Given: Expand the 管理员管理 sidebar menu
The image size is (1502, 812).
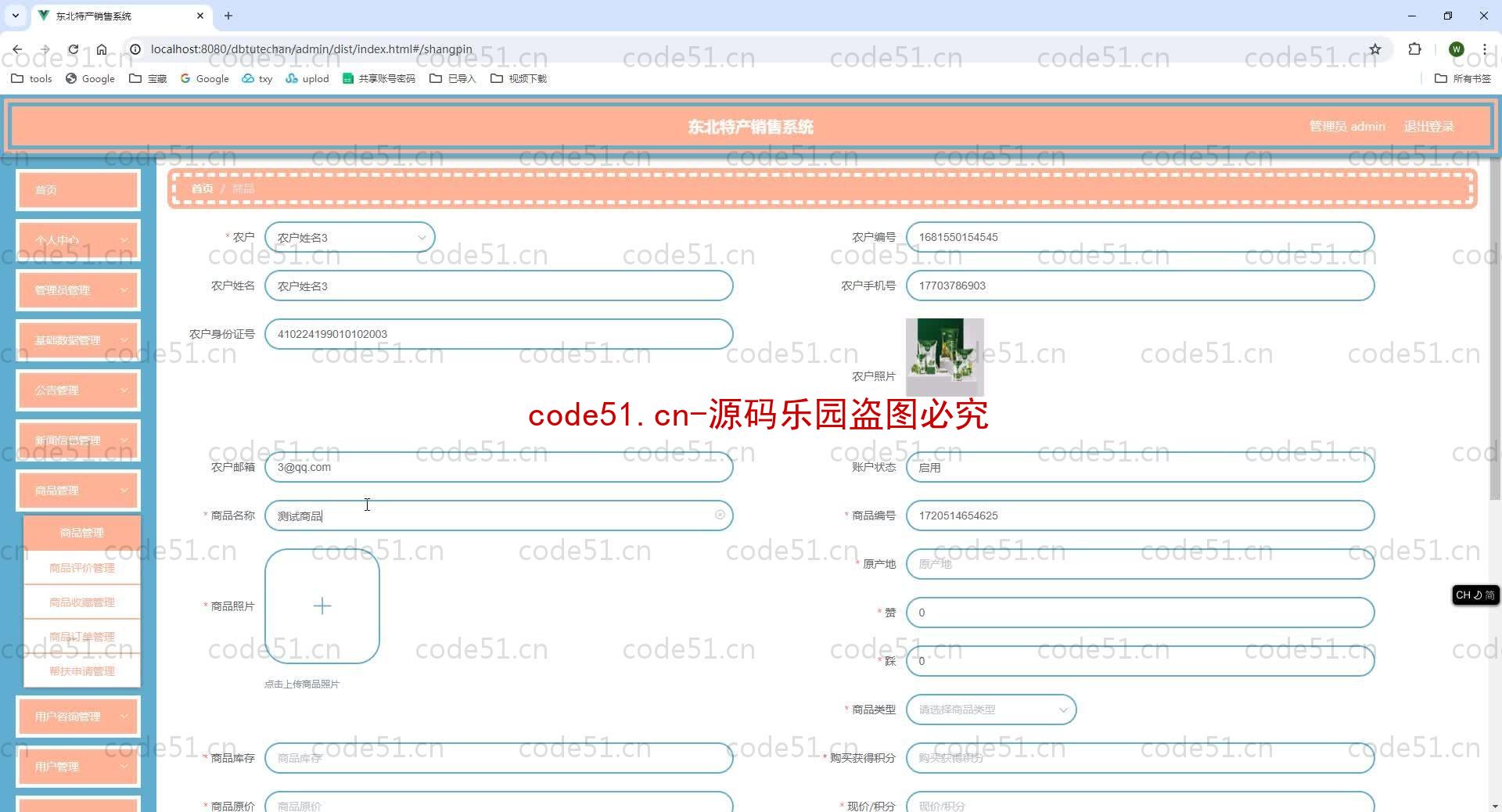Looking at the screenshot, I should tap(78, 289).
